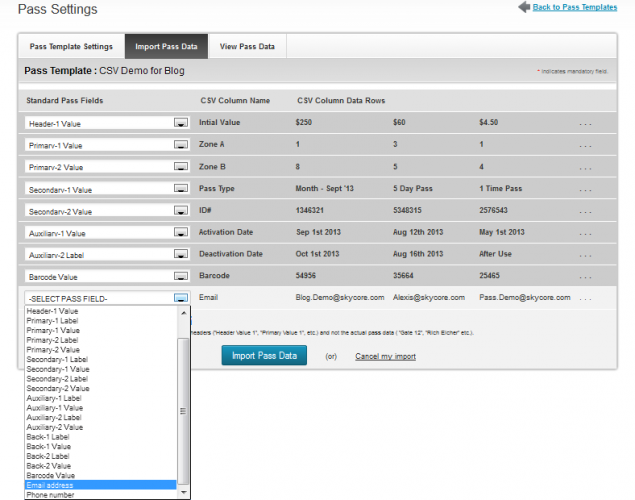Click the 1 Time Pass cell
Image resolution: width=635 pixels, height=500 pixels.
tap(501, 188)
